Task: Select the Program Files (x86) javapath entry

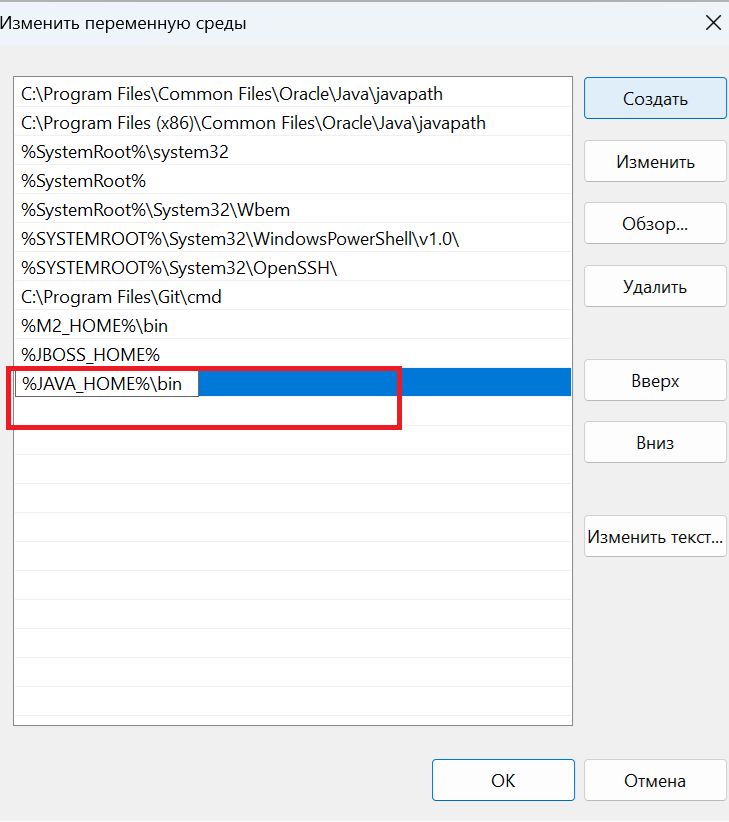Action: [253, 123]
